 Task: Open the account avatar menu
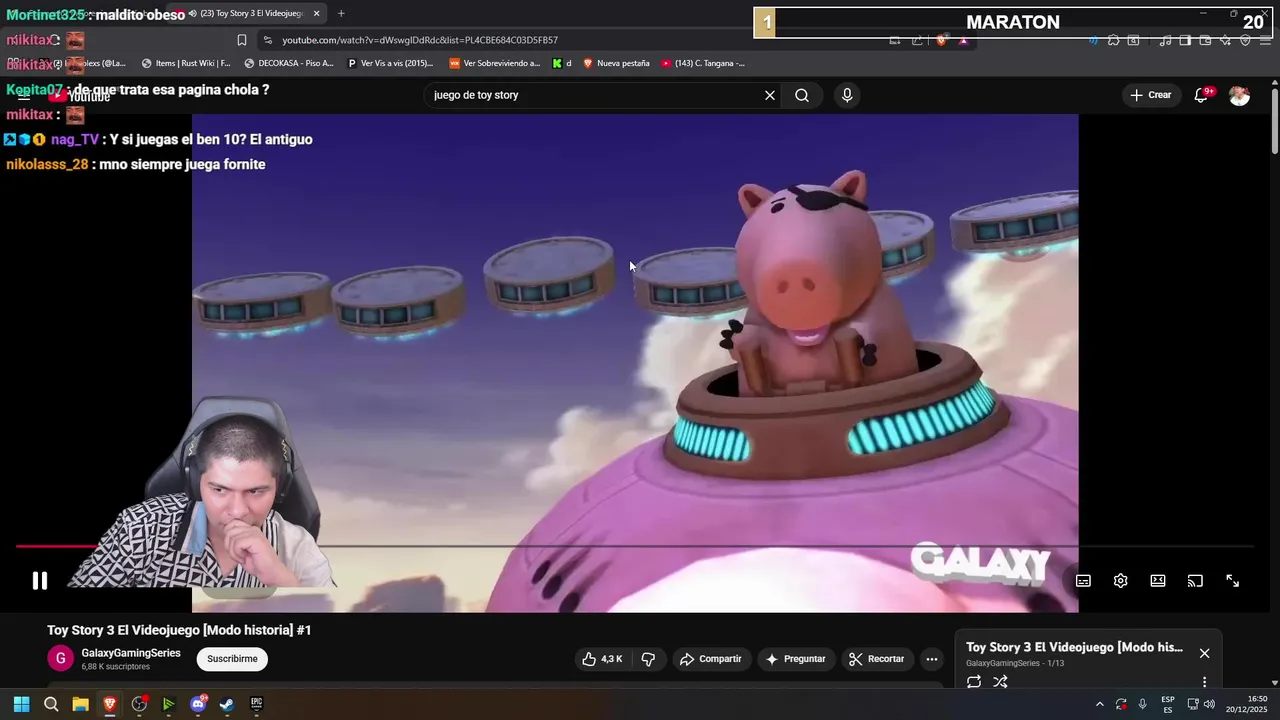[x=1240, y=95]
